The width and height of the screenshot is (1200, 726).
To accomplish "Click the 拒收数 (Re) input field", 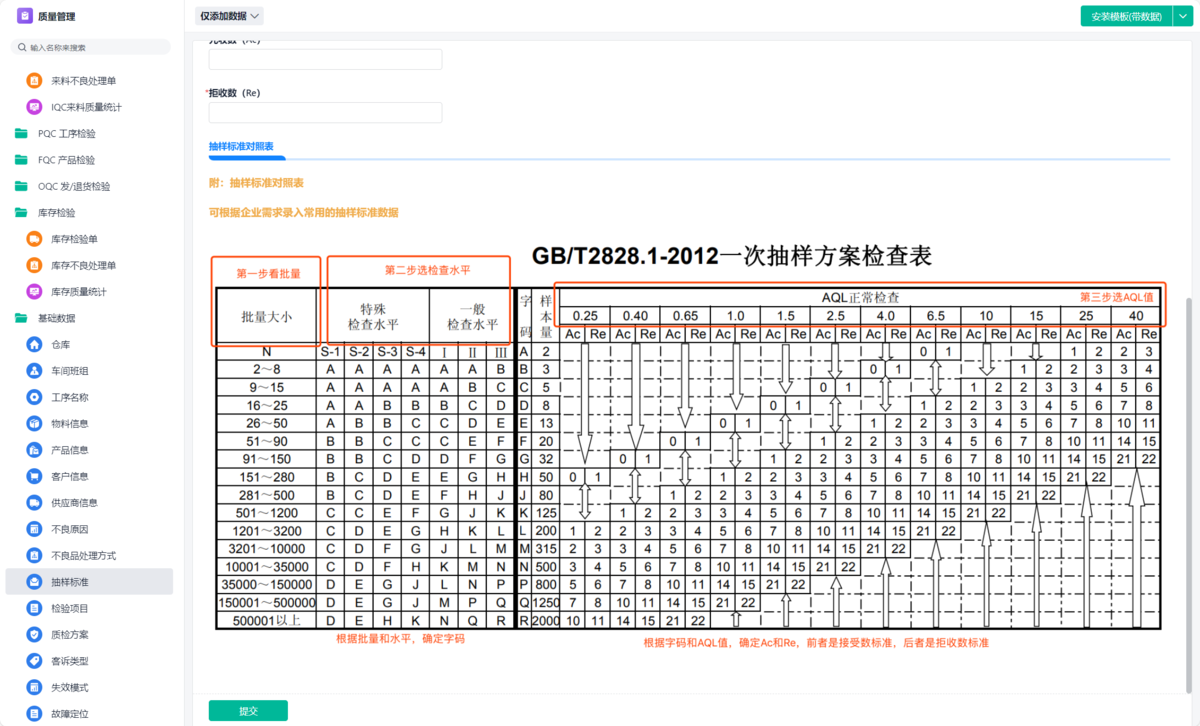I will point(325,113).
